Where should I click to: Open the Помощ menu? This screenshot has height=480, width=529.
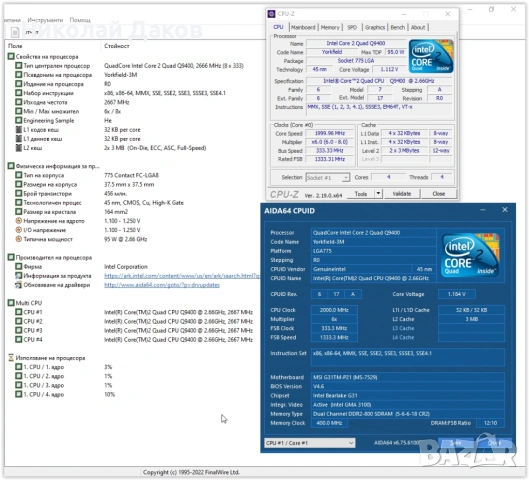80,20
